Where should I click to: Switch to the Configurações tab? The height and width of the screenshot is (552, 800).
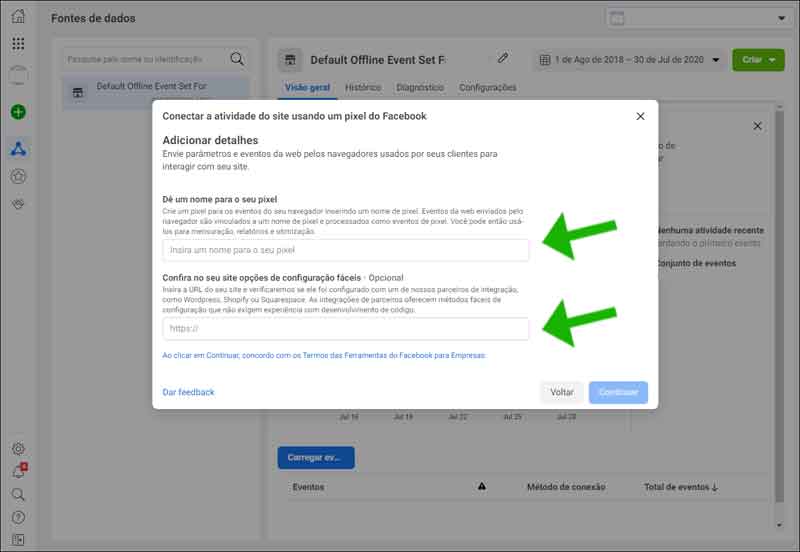(x=488, y=88)
